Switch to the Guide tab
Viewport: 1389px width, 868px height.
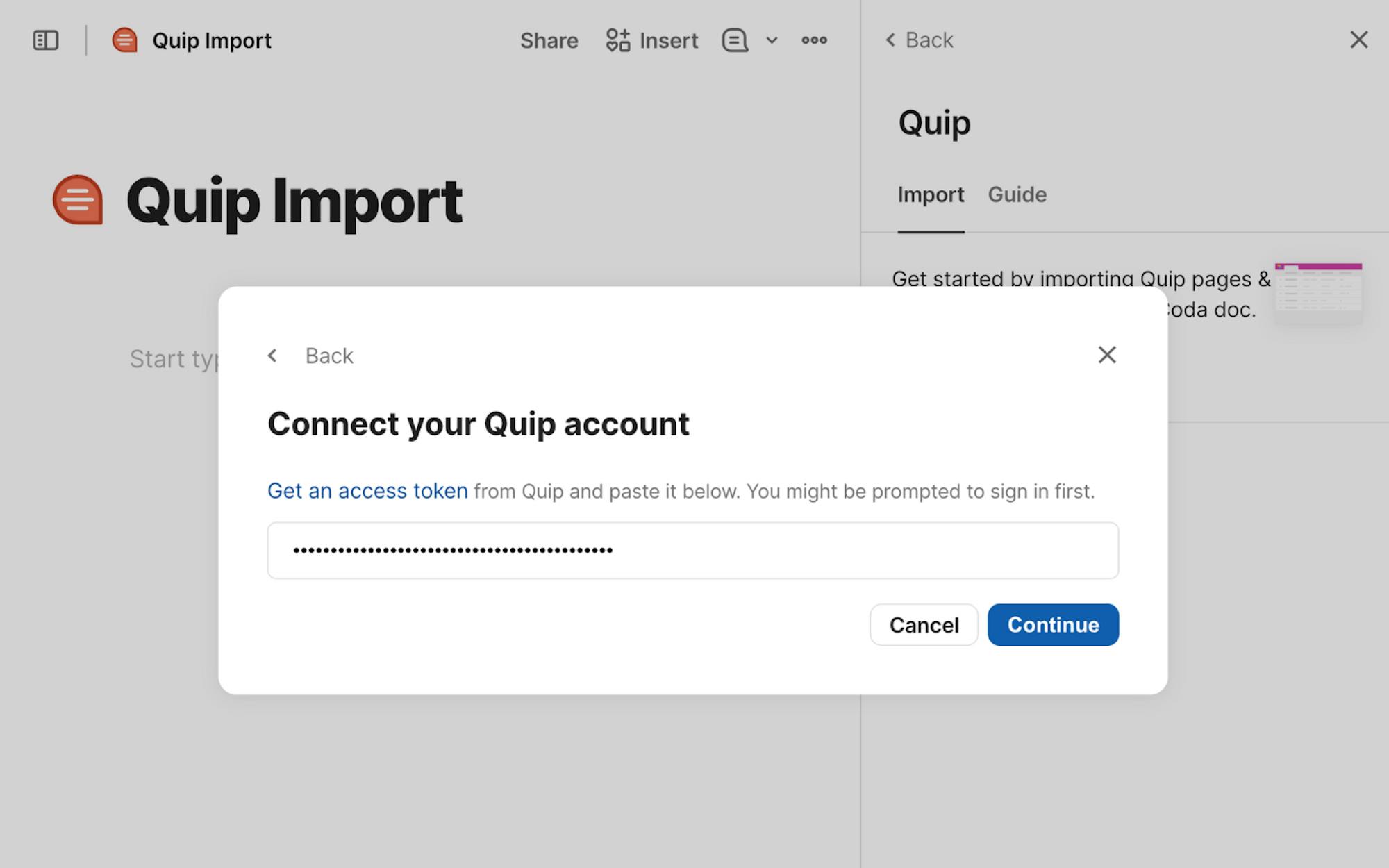pyautogui.click(x=1017, y=194)
